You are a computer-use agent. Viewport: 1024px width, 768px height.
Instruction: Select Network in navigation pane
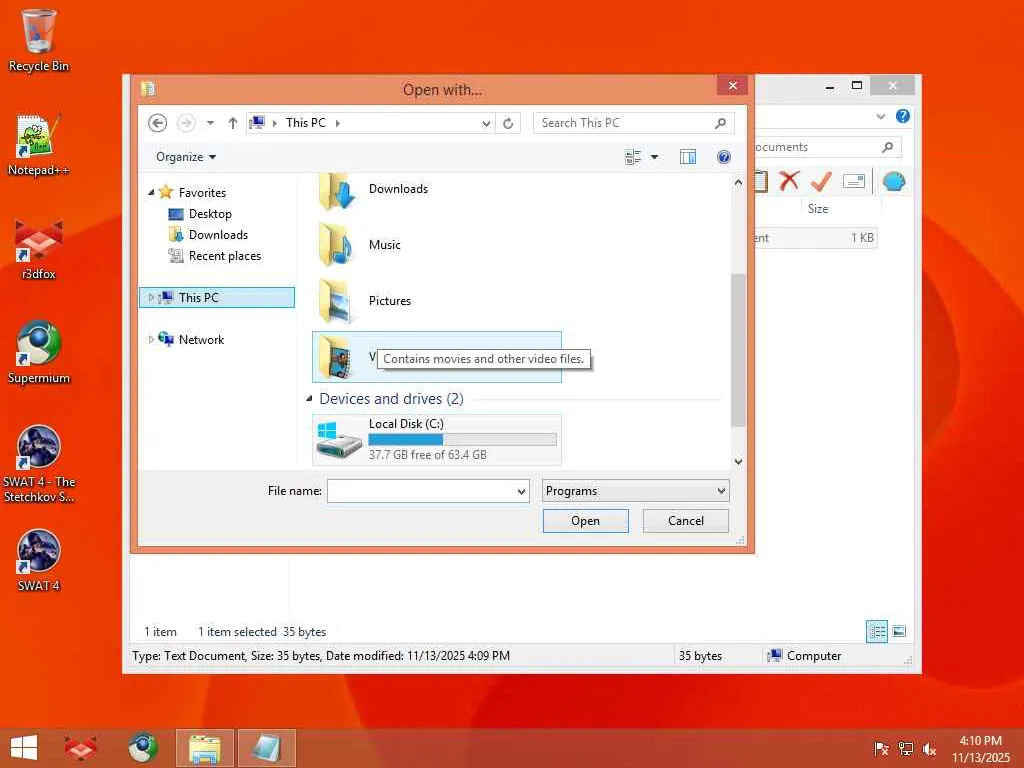coord(201,340)
